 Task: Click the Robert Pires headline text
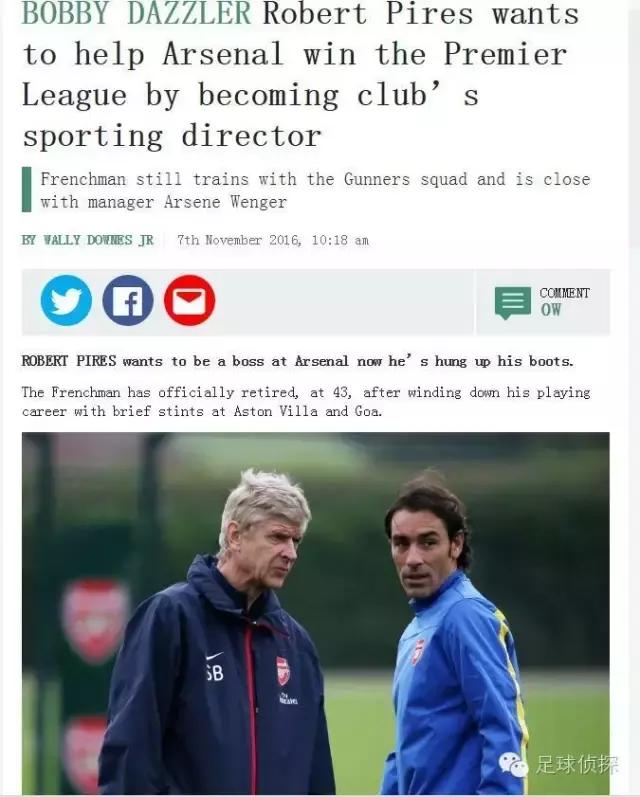(x=301, y=75)
